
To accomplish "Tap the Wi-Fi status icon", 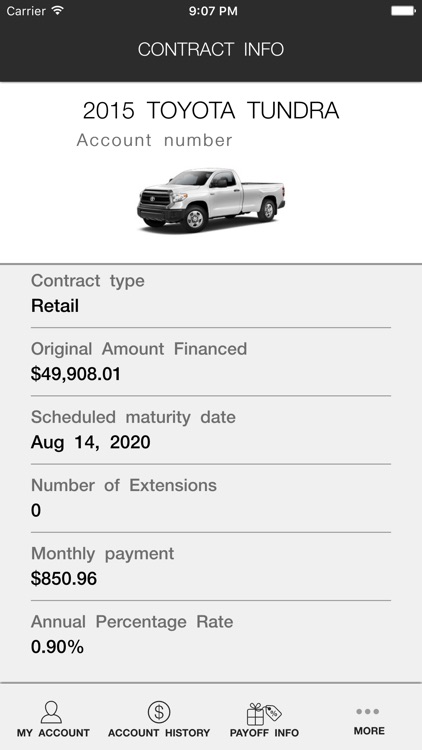I will 58,11.
